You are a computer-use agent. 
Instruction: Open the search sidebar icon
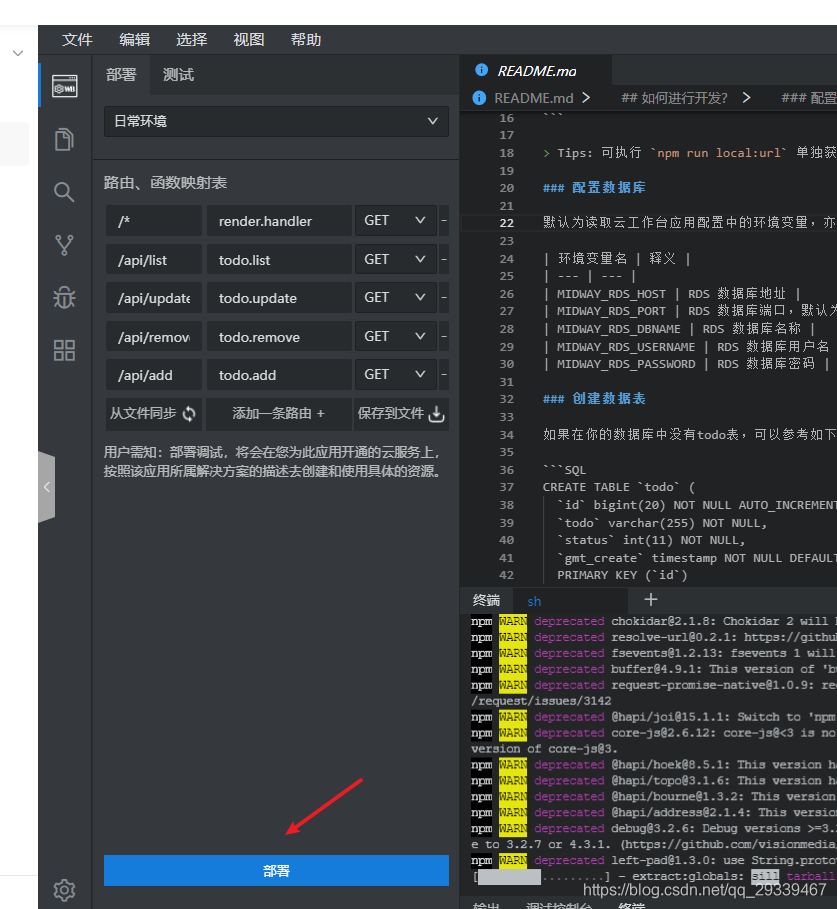64,192
